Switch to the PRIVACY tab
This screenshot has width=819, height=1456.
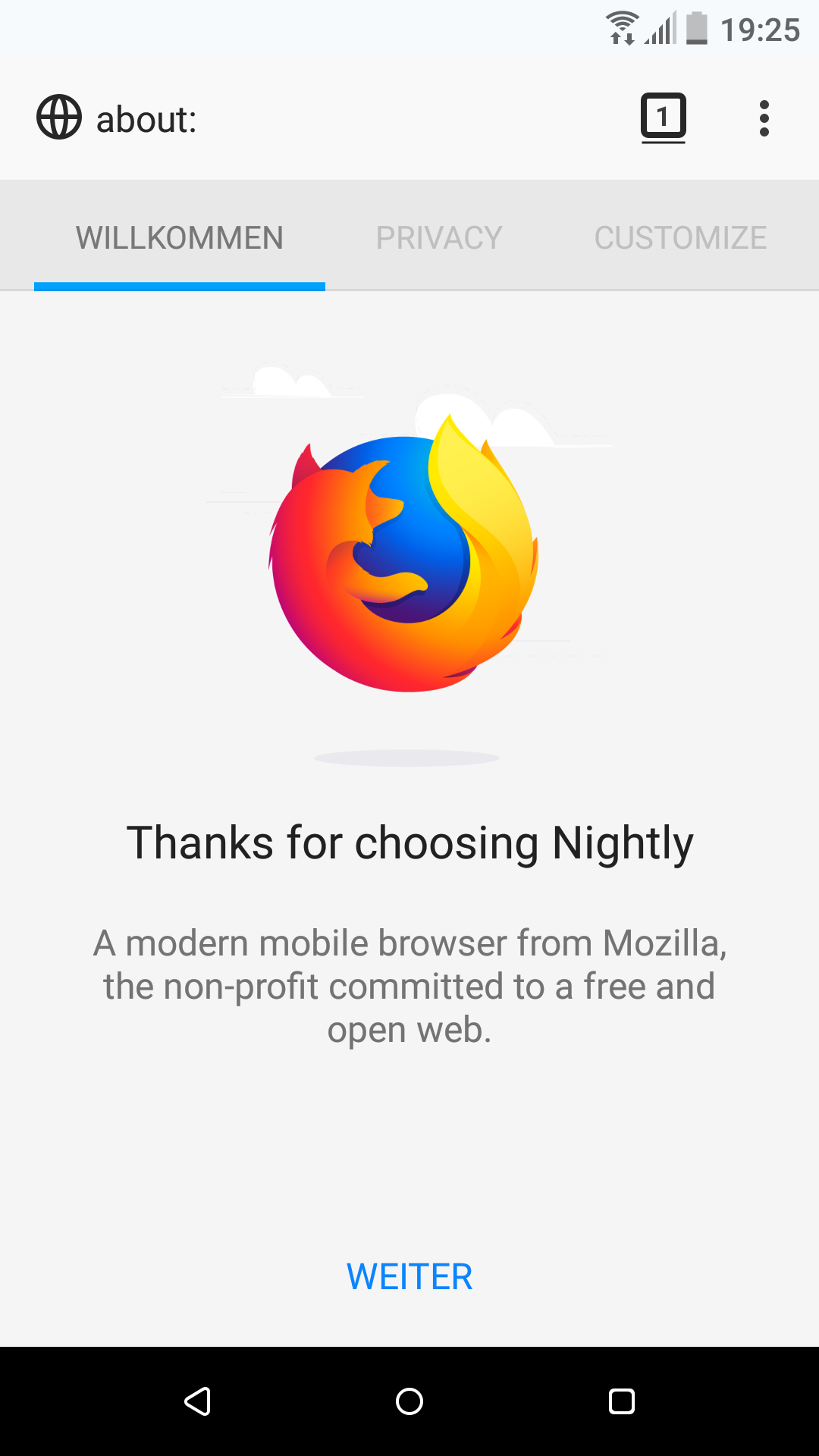point(439,238)
